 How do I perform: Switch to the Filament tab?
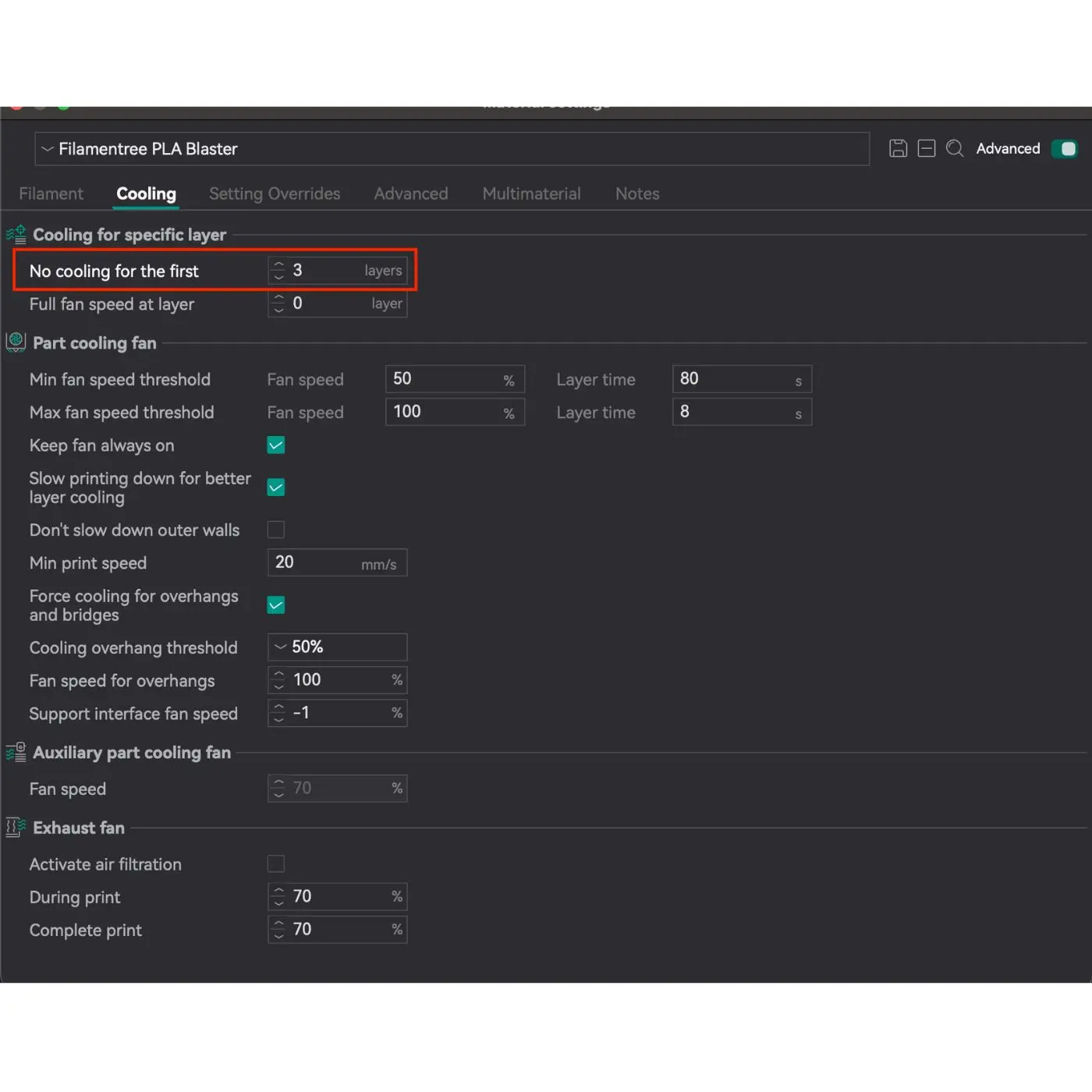click(x=51, y=193)
